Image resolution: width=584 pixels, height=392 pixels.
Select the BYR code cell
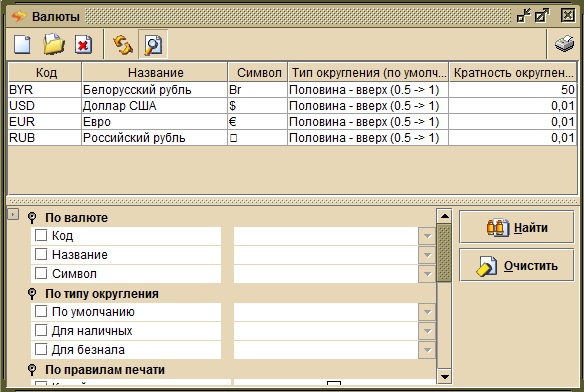tap(45, 90)
